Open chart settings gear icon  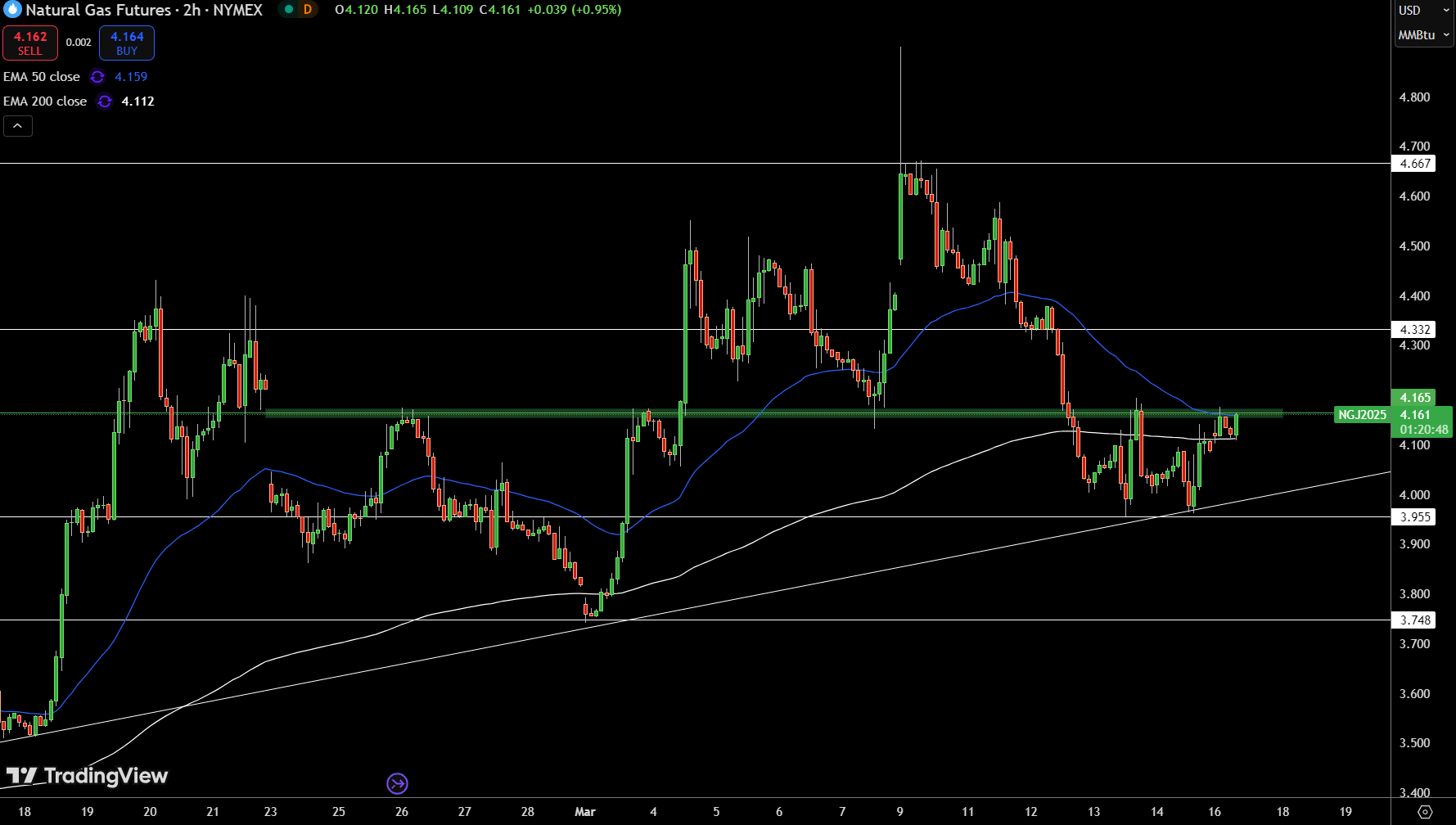click(x=1425, y=812)
